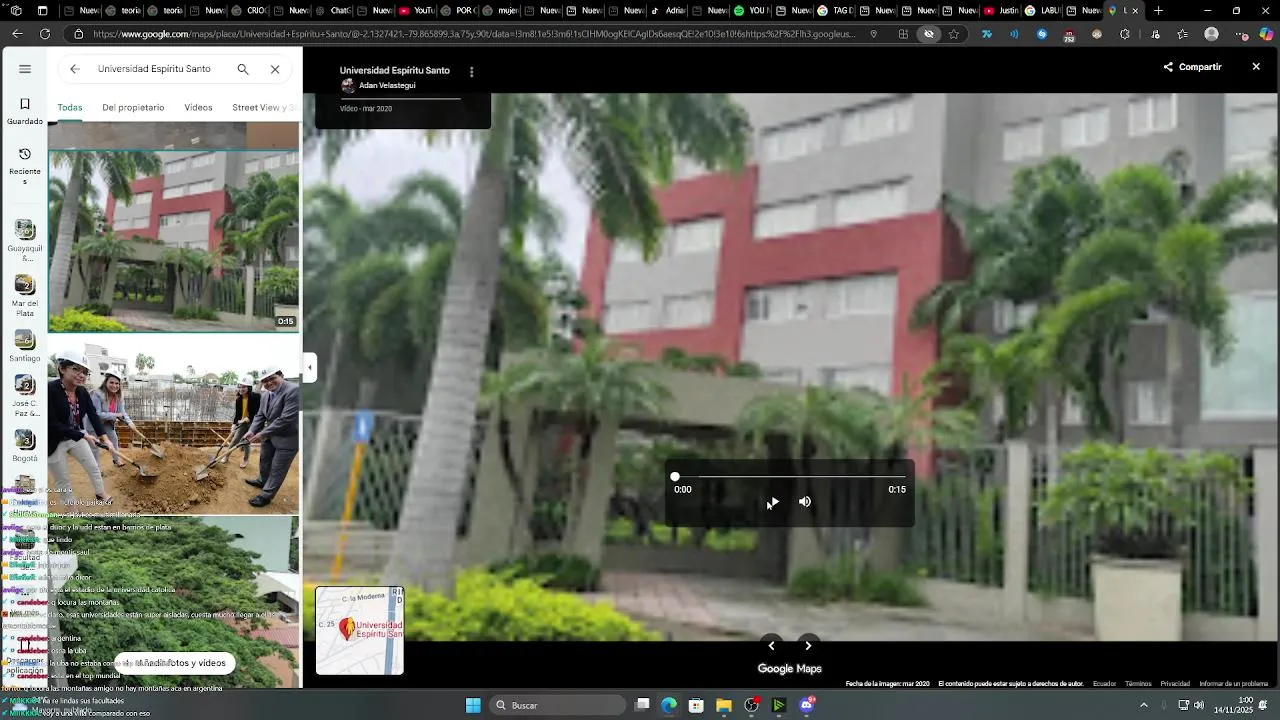Select the Videos tab
1280x720 pixels.
tap(198, 107)
